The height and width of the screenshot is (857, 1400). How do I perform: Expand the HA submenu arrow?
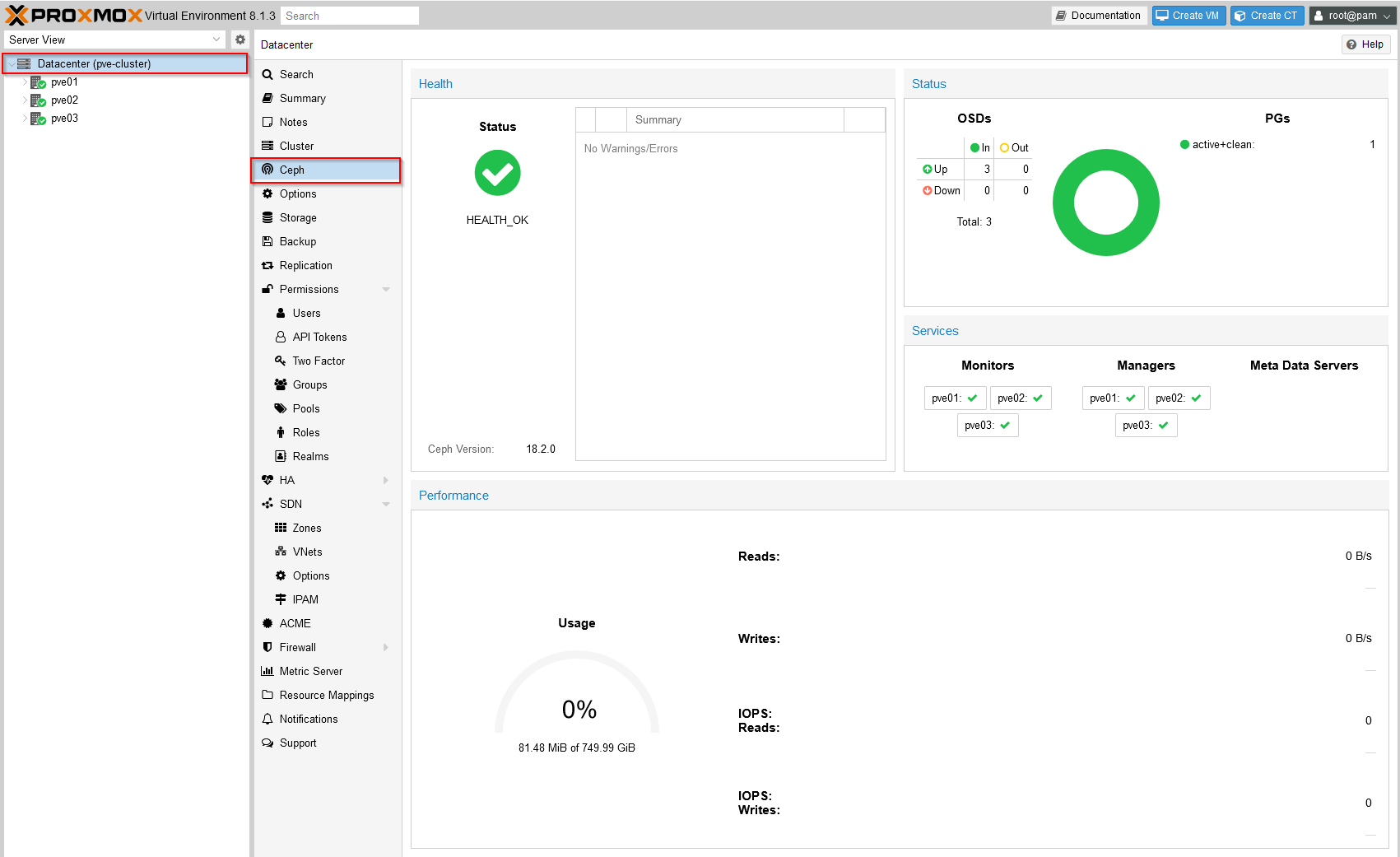(x=386, y=480)
